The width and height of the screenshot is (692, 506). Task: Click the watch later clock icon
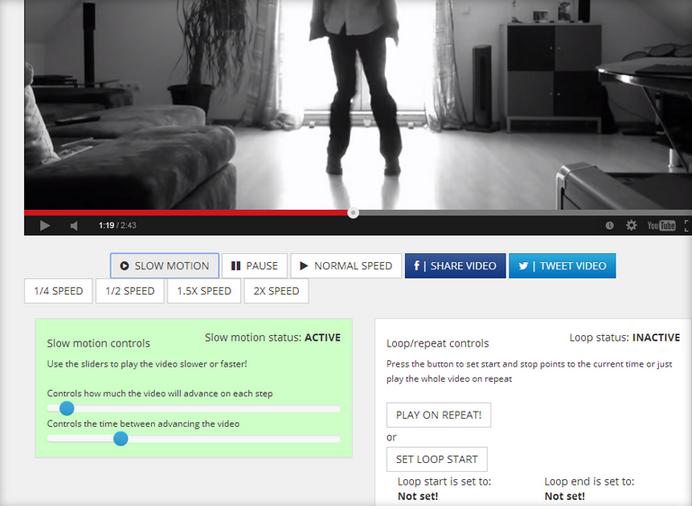tap(609, 226)
